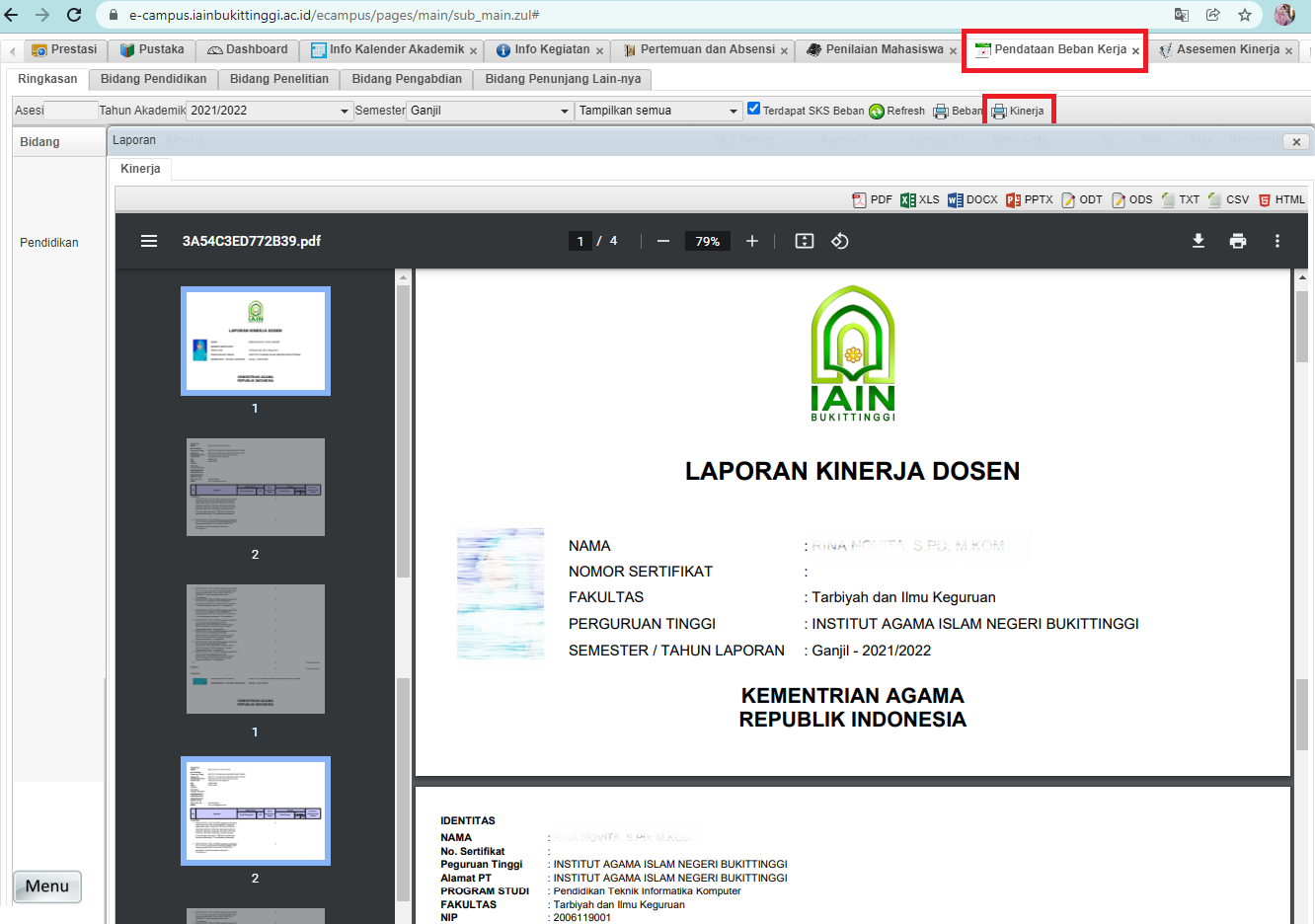Export the report as DOCX

coord(972,199)
